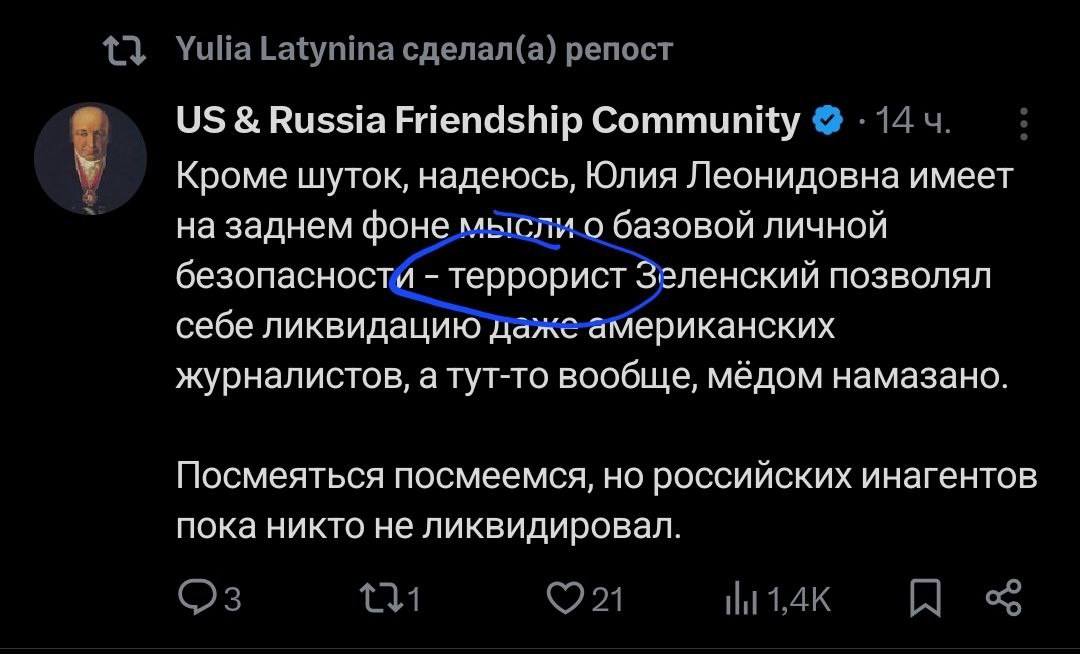This screenshot has height=654, width=1080.
Task: Click the post text starting 'Кроме шуток'
Action: (594, 178)
